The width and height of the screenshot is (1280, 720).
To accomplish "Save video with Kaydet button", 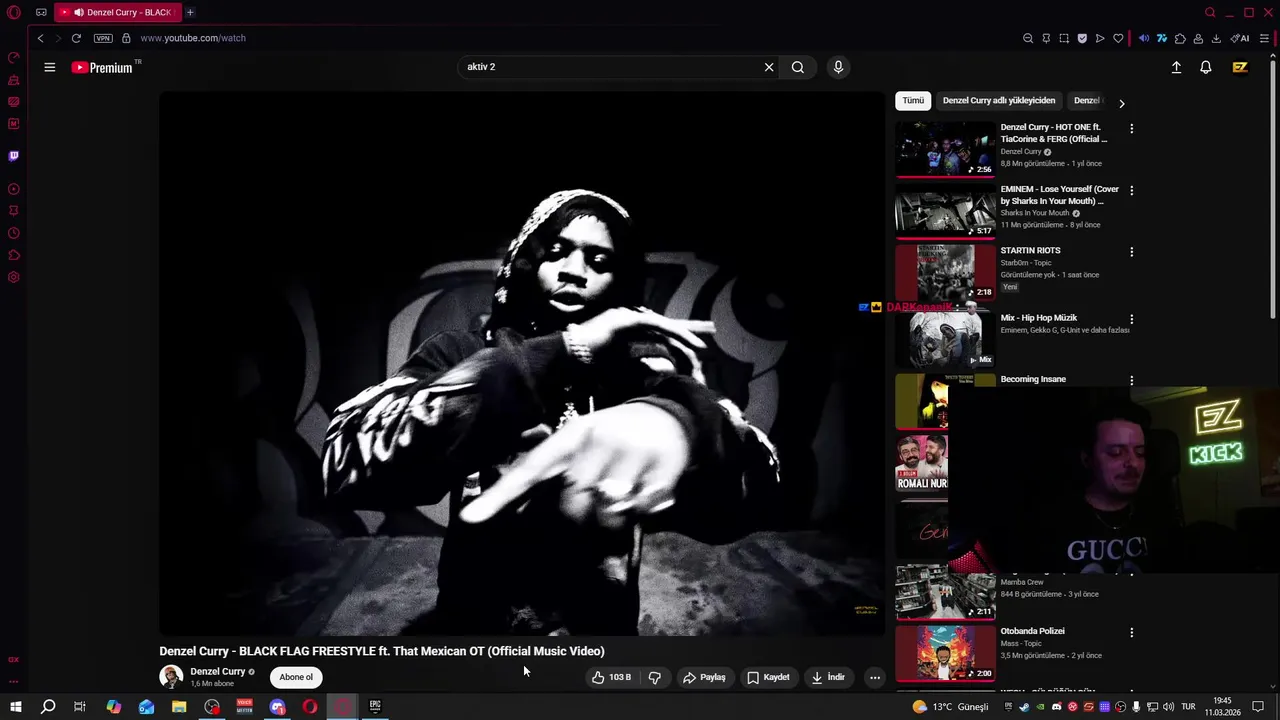I will click(768, 677).
